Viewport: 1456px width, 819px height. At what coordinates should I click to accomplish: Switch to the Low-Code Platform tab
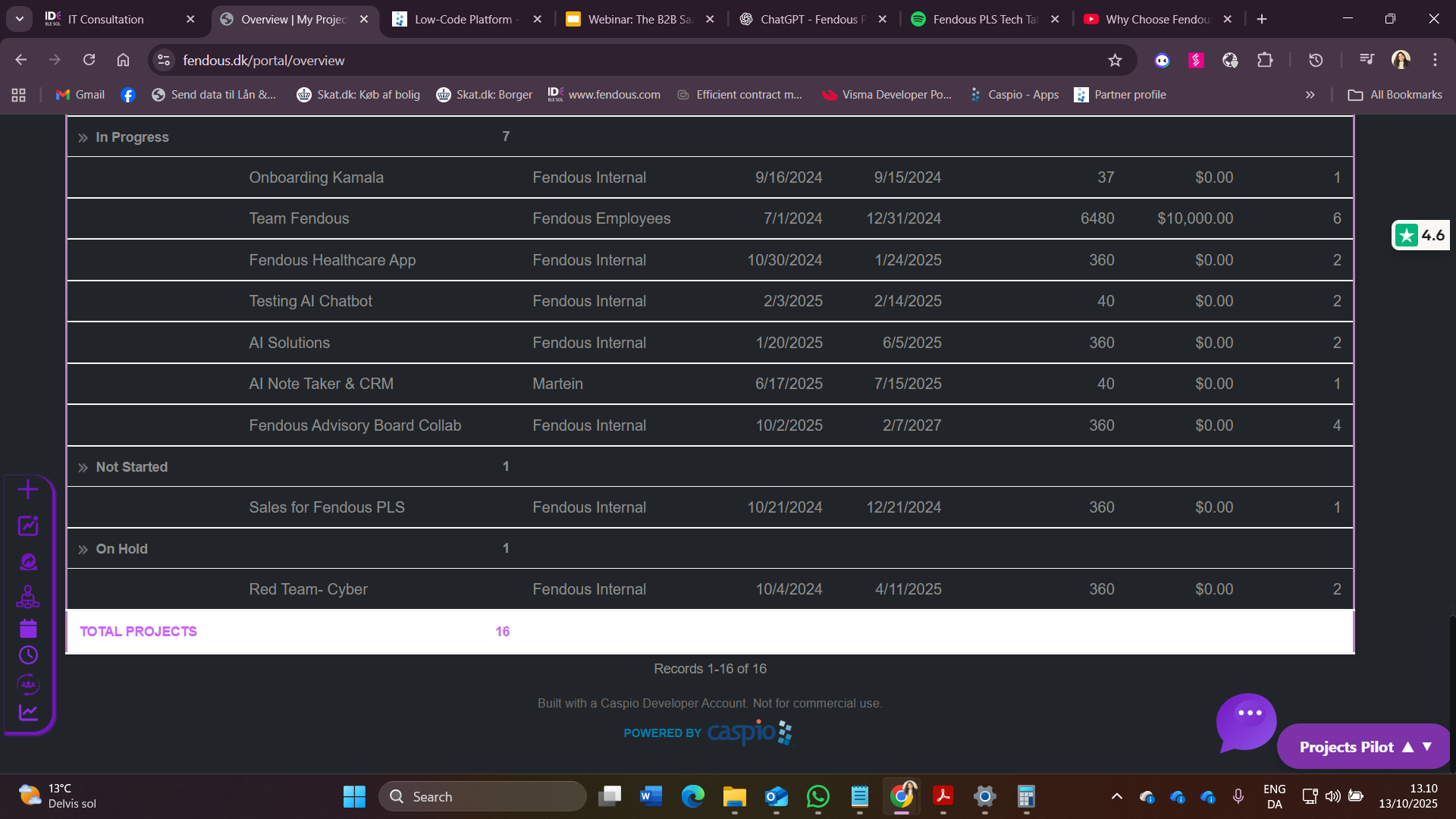point(463,19)
